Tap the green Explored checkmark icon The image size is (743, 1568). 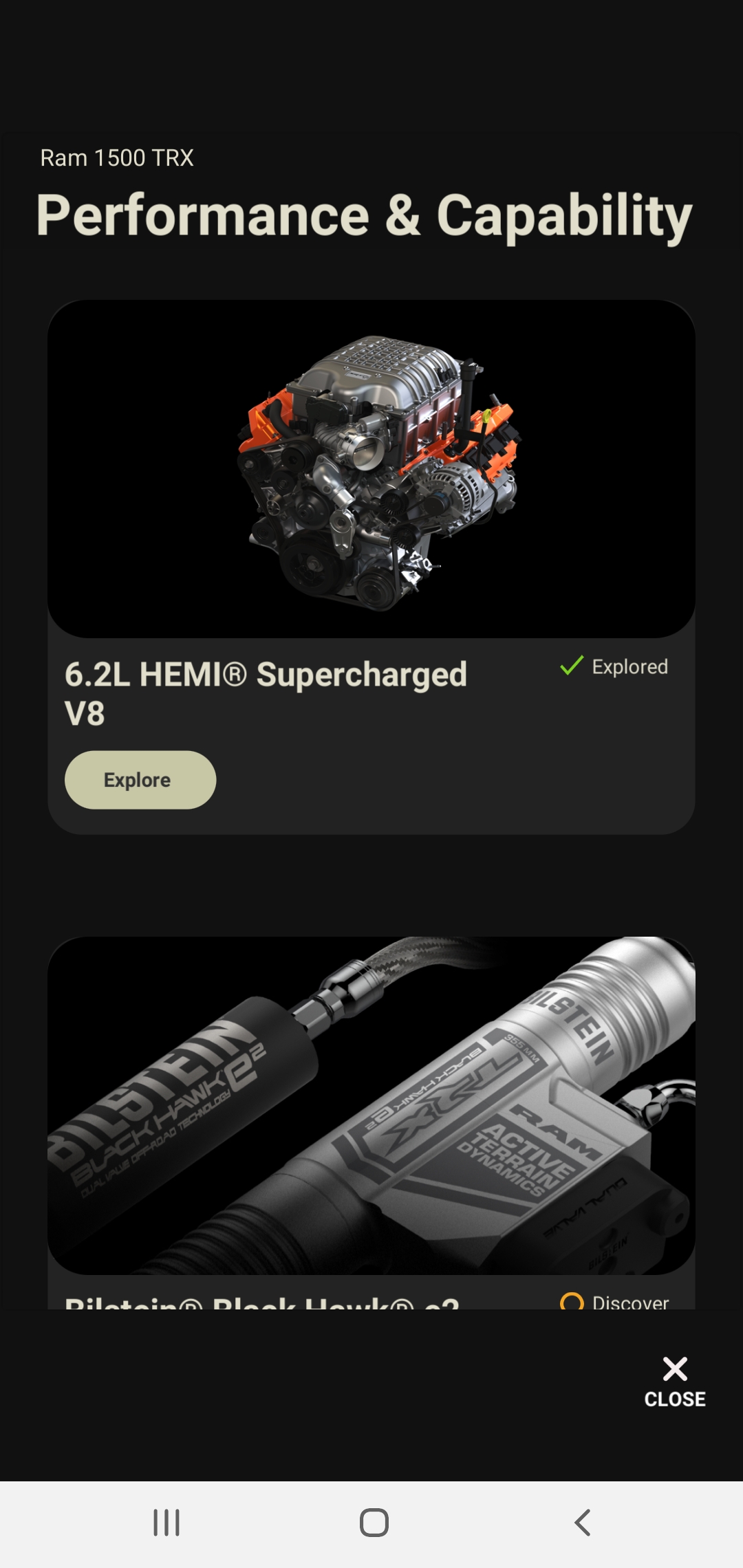tap(572, 666)
